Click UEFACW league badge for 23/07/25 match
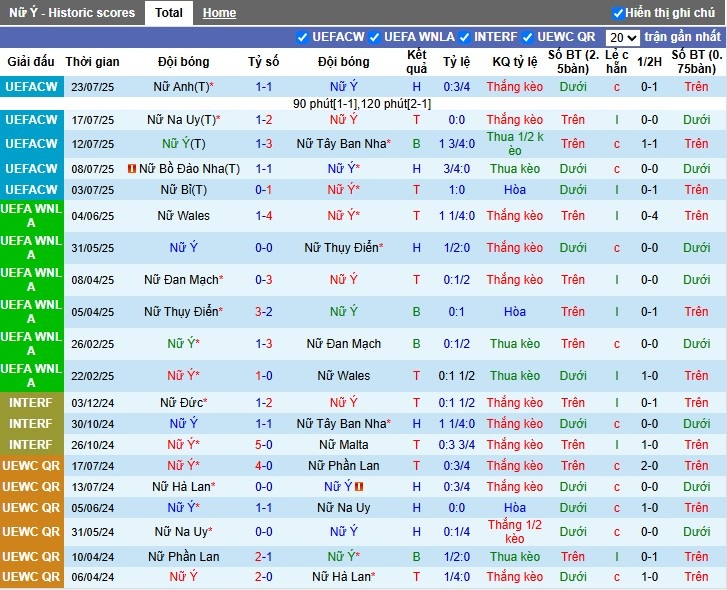 click(x=31, y=87)
